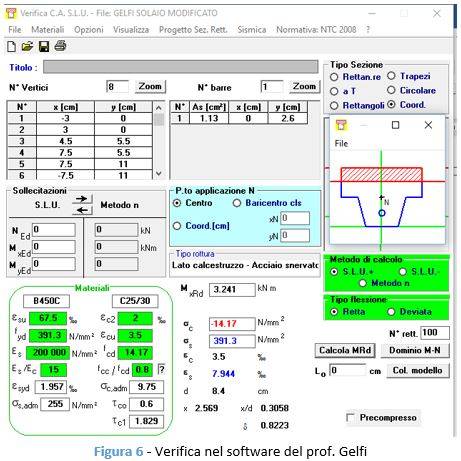The image size is (461, 461).
Task: Click the M xEd S.L.U. input field
Action: coord(54,247)
